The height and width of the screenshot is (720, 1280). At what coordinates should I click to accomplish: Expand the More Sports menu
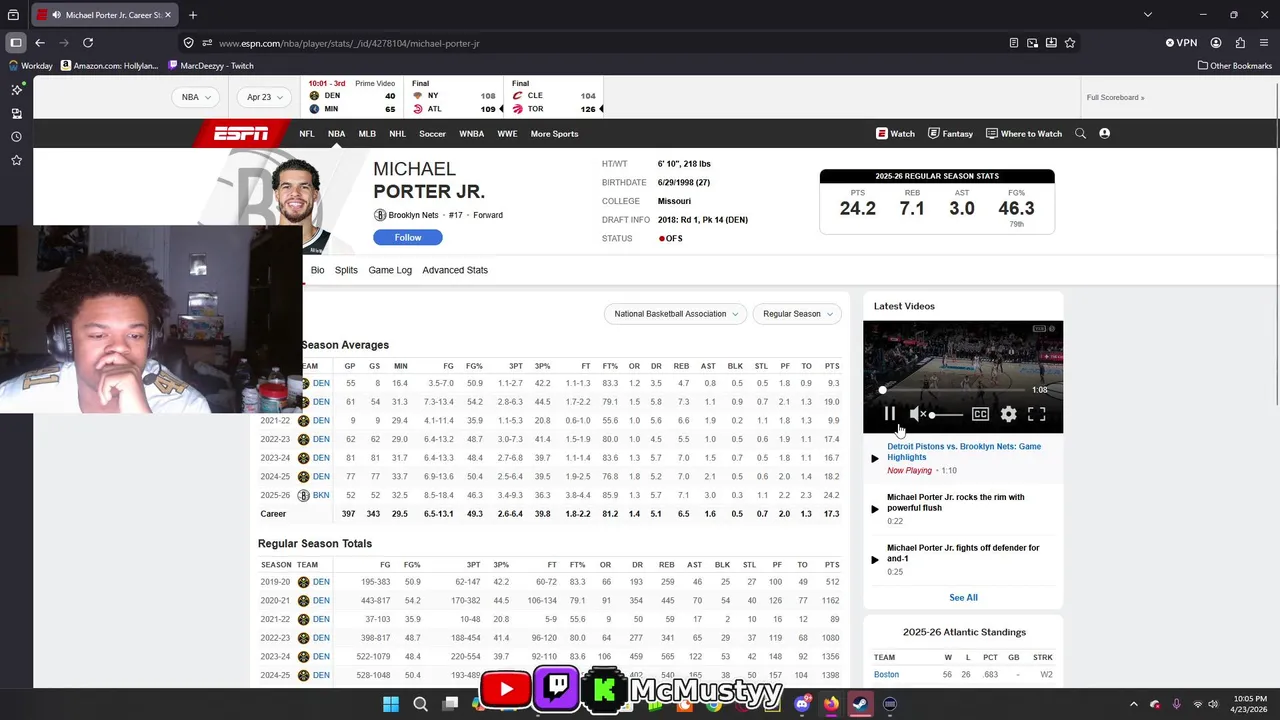[x=554, y=133]
